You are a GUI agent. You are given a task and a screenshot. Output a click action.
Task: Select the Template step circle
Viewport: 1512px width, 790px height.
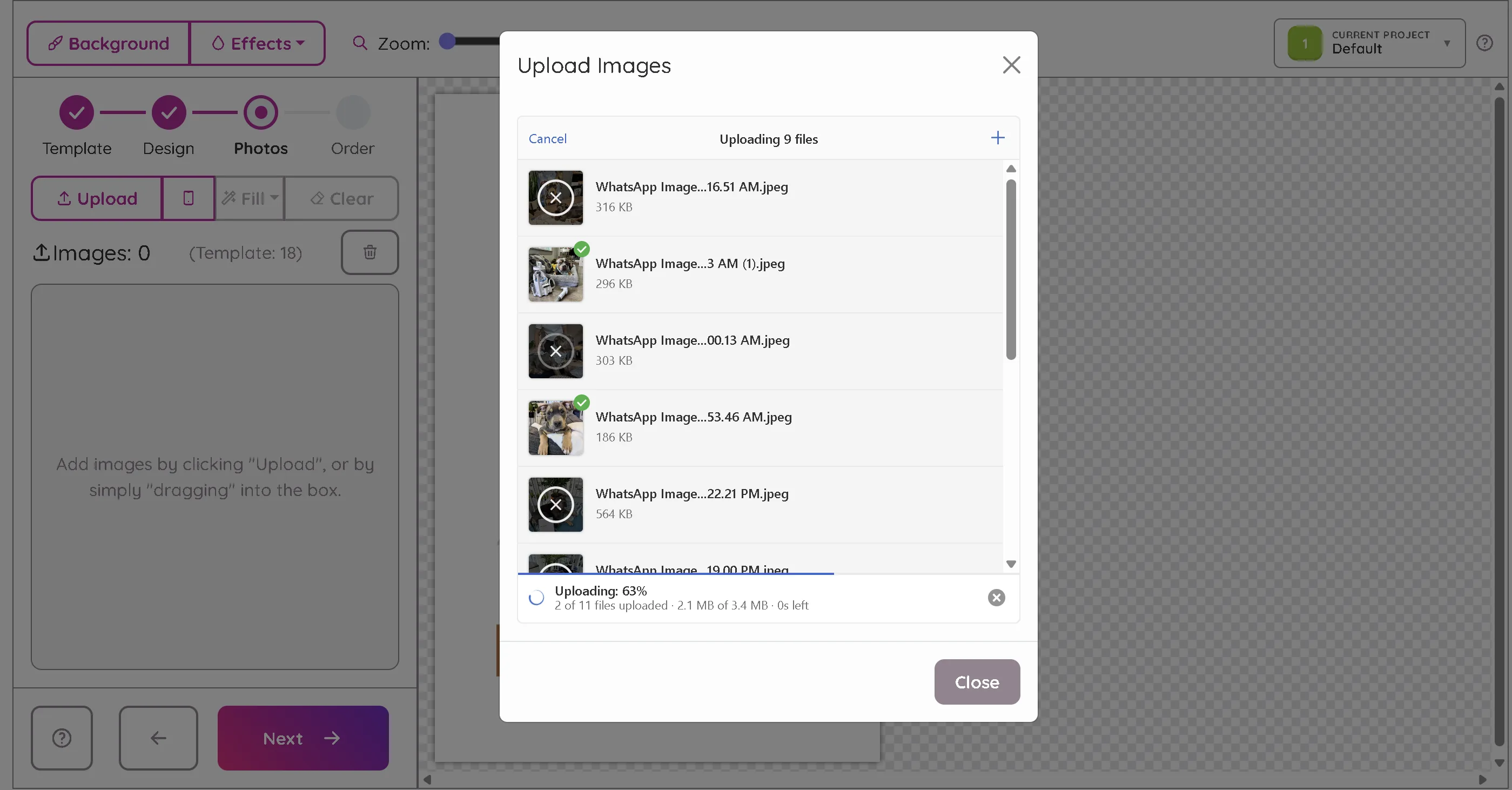click(x=76, y=113)
